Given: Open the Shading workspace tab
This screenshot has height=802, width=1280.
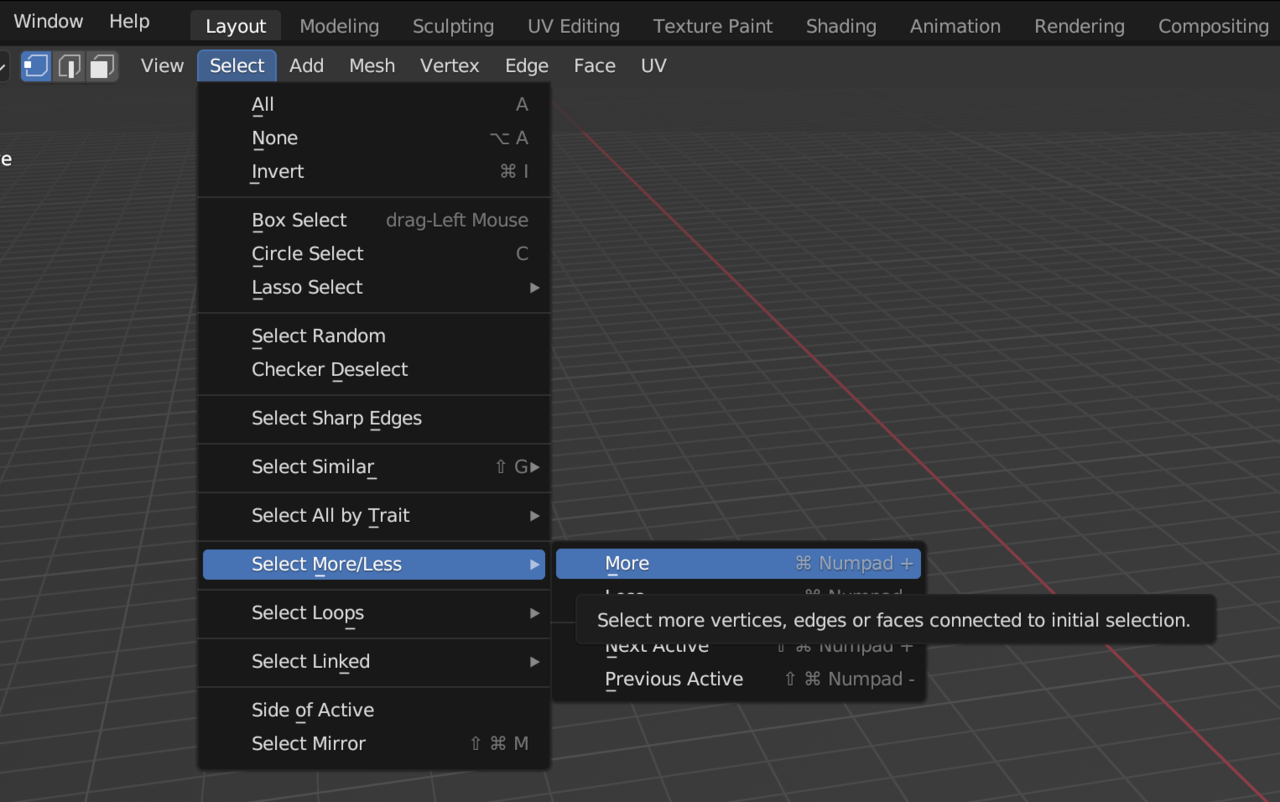Looking at the screenshot, I should (840, 26).
